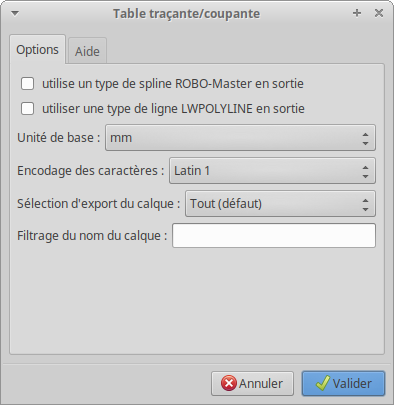
Task: Enable ROBO-Master spline output checkbox
Action: coord(27,83)
